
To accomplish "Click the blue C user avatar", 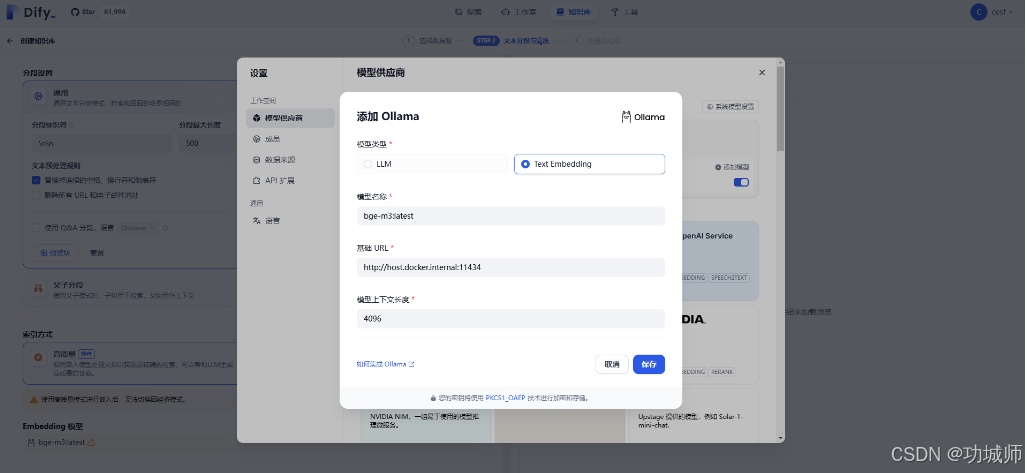I will [979, 12].
